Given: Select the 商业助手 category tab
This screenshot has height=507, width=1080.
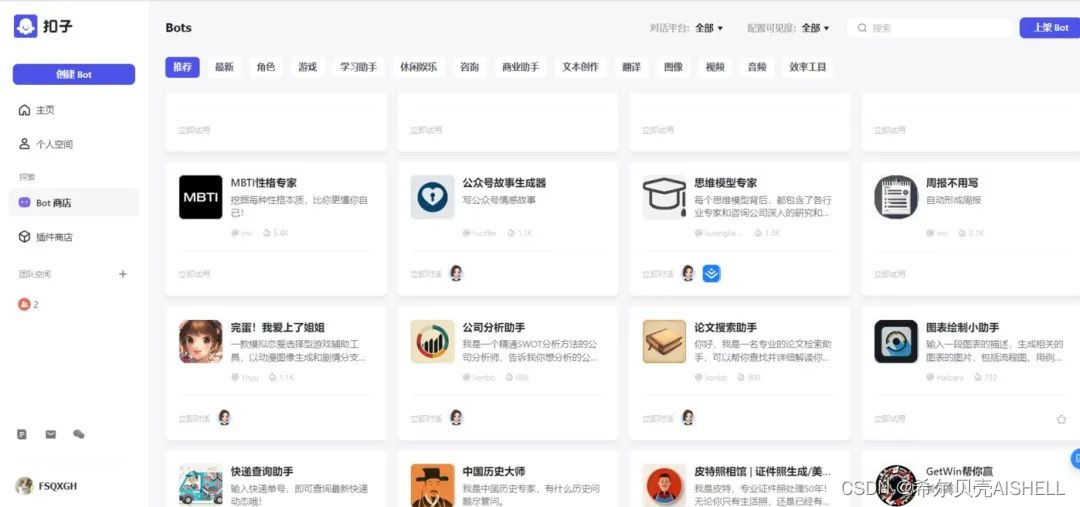Looking at the screenshot, I should [x=521, y=68].
